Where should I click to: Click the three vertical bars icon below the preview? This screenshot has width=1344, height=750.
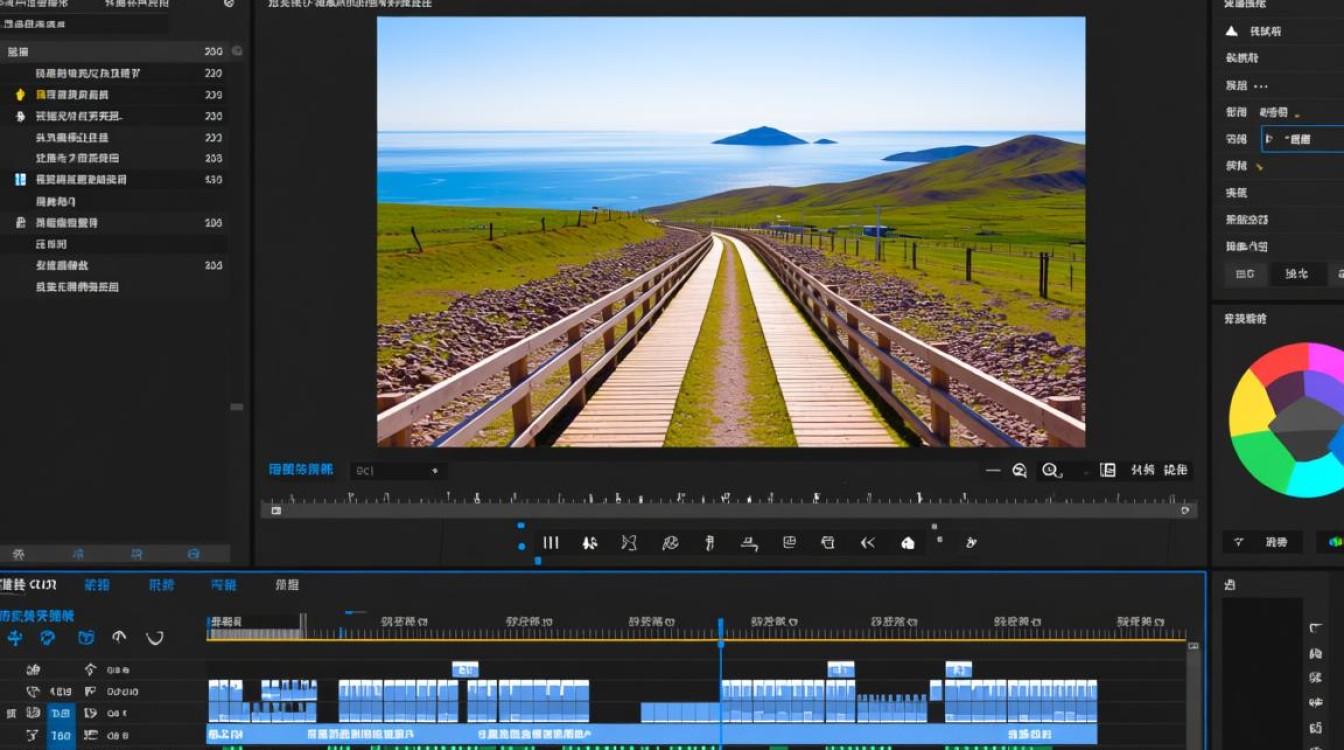tap(550, 542)
